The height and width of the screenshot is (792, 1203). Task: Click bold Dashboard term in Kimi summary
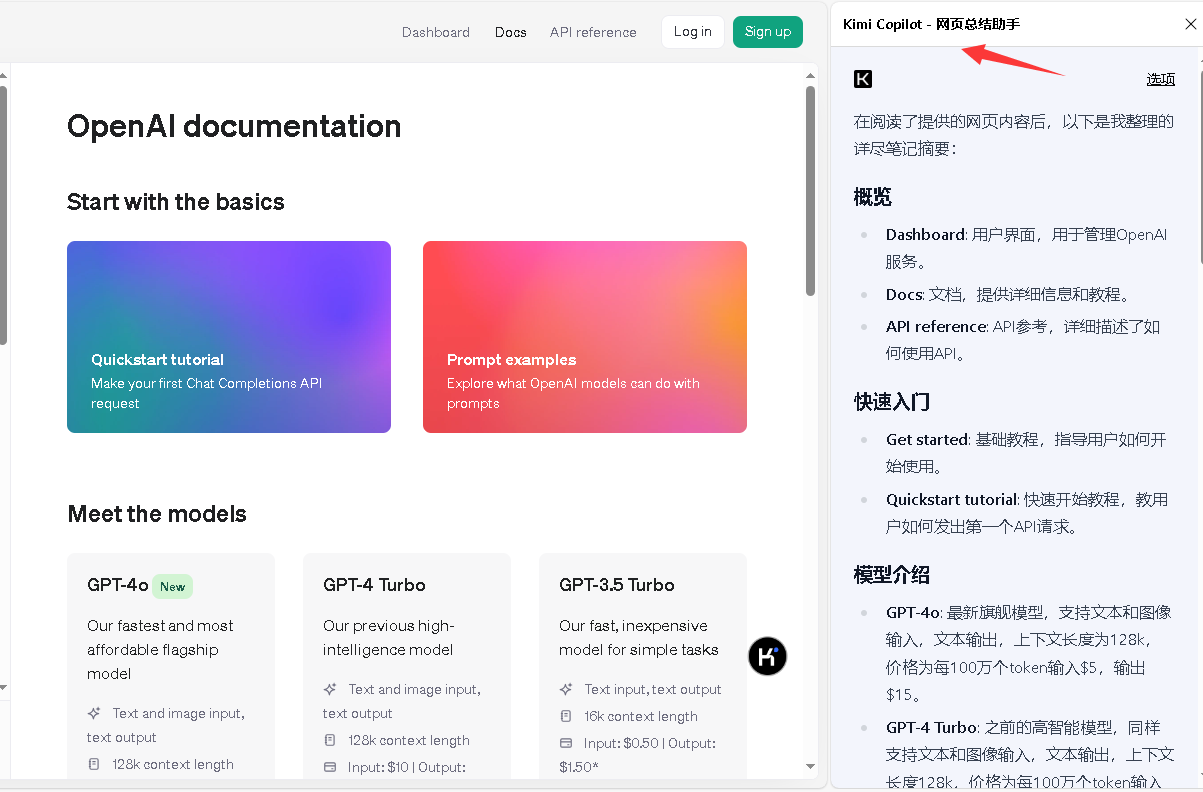[x=925, y=235]
